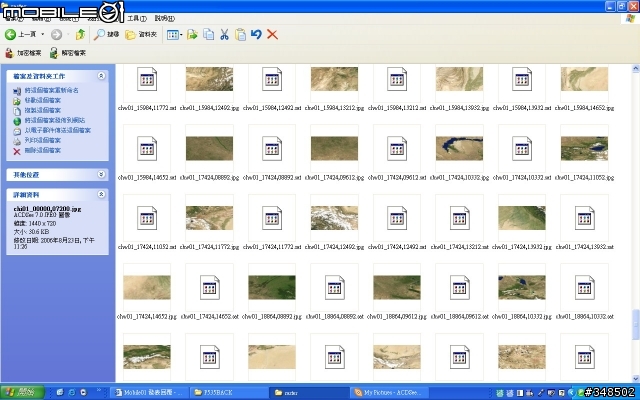The width and height of the screenshot is (640, 400).
Task: Click Internet Explorer quick launch icon
Action: click(72, 393)
